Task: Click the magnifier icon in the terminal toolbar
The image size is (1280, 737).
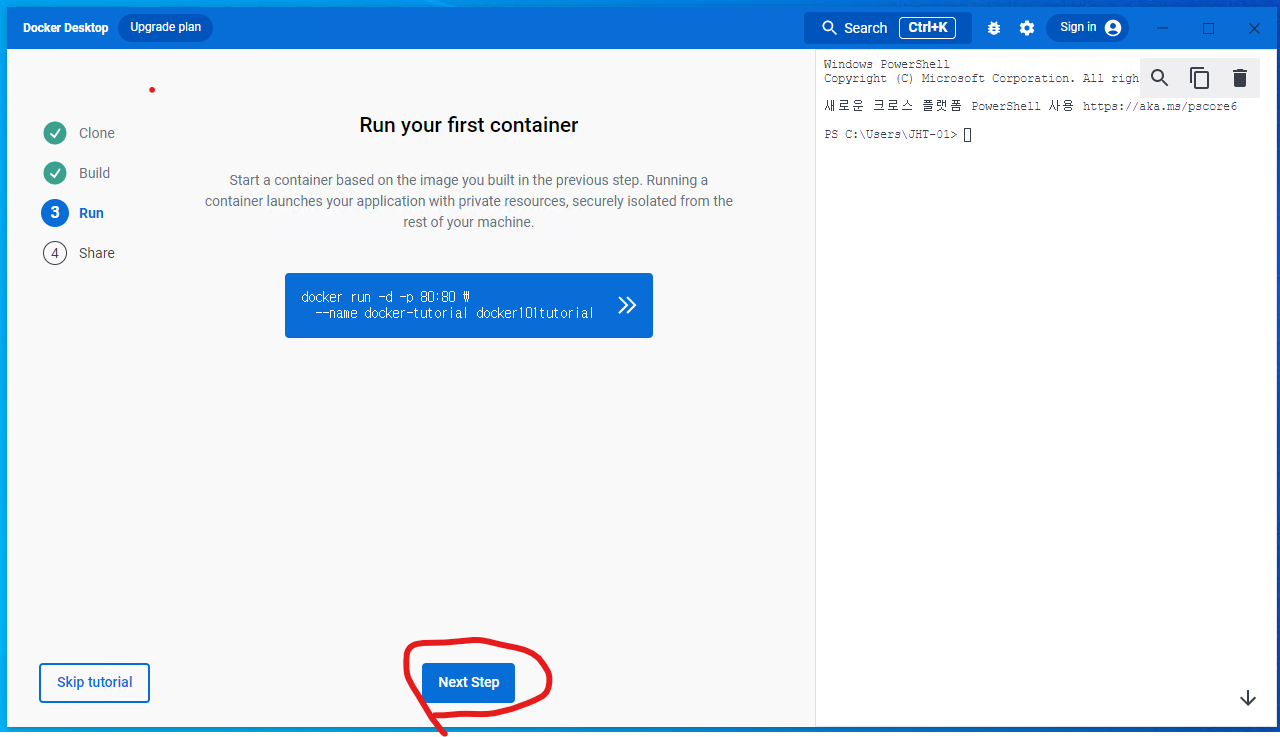Action: [x=1159, y=78]
